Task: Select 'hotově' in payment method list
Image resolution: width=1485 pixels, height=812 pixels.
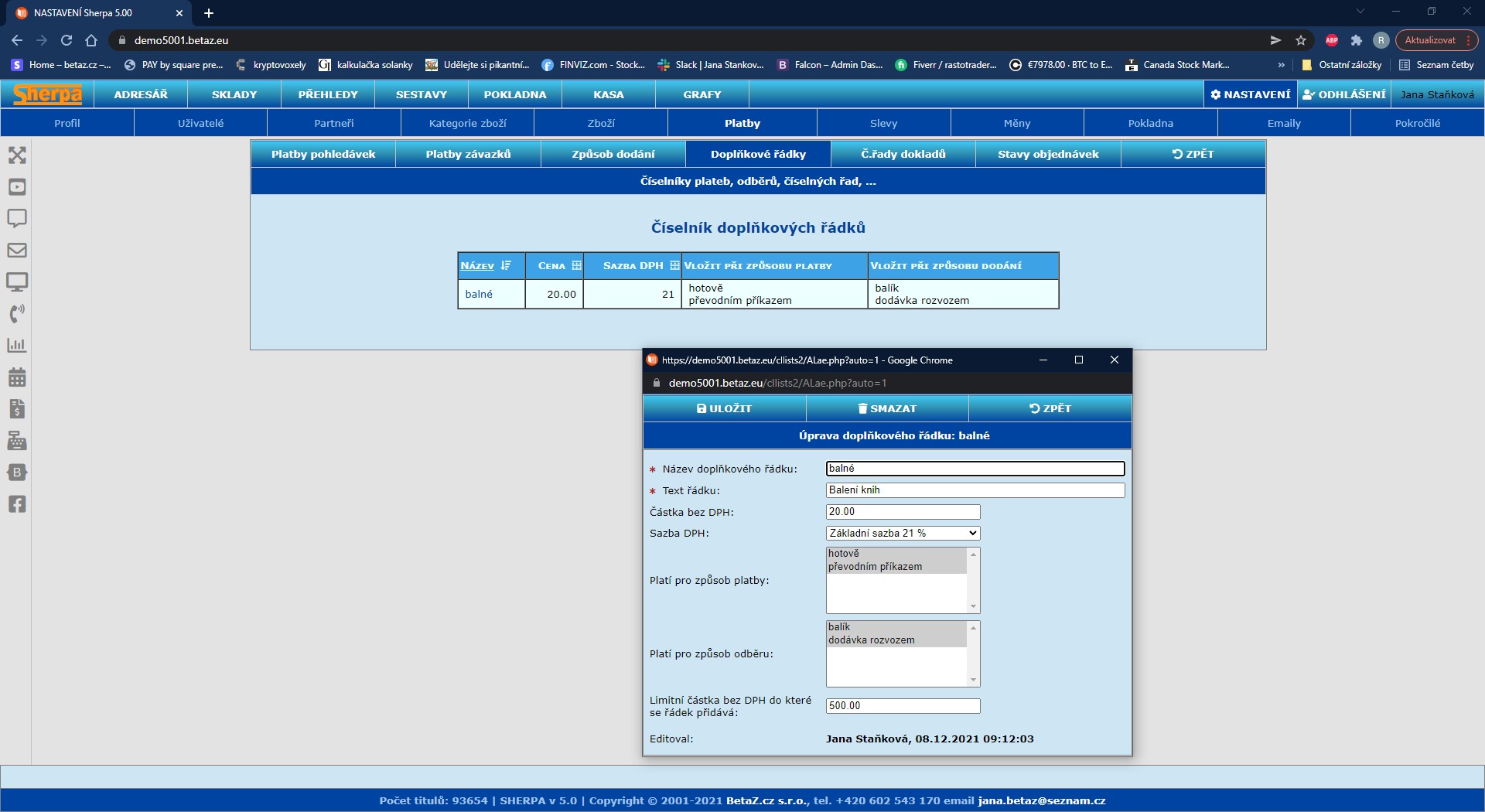Action: click(x=844, y=554)
